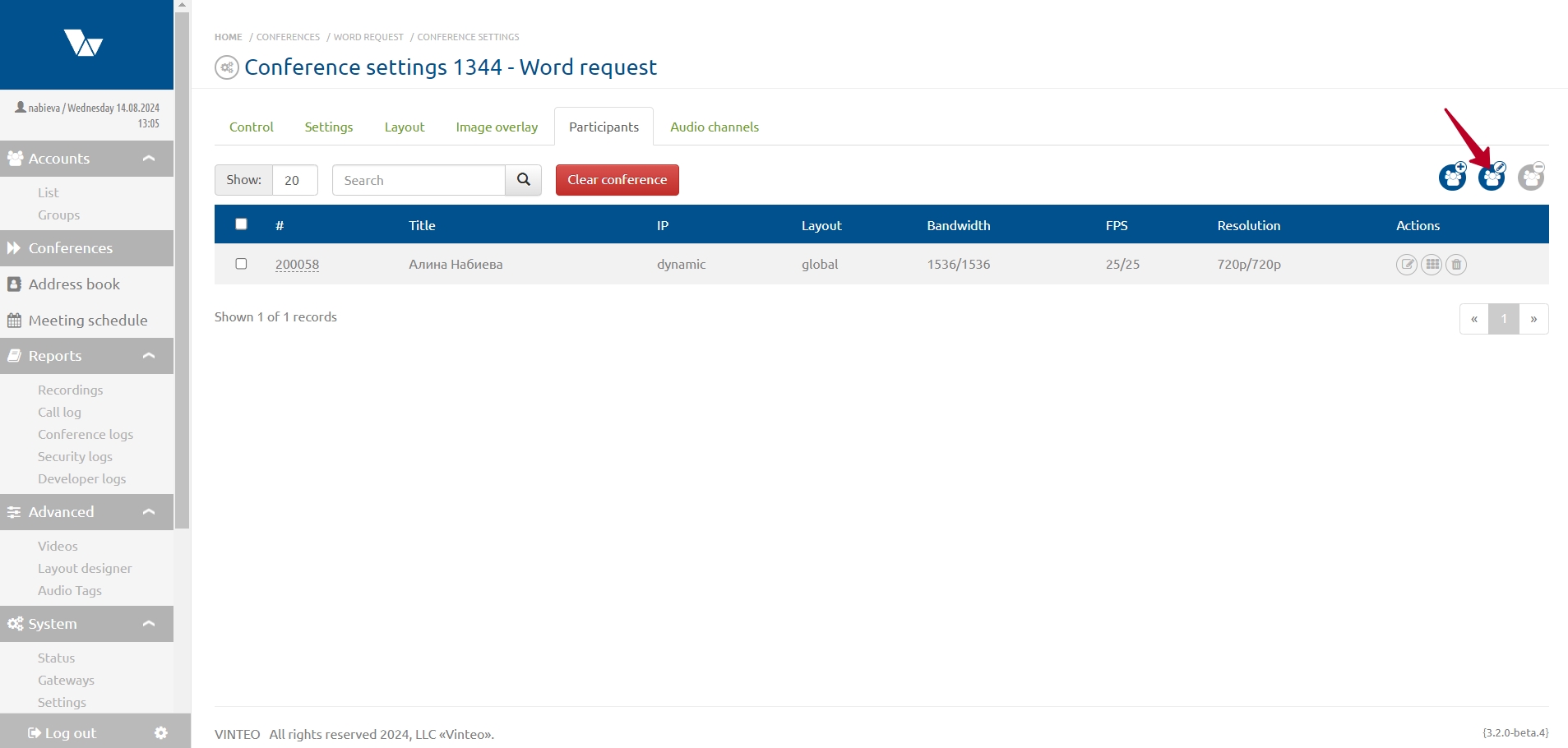Open Gateways under System
The height and width of the screenshot is (748, 1568).
point(66,680)
